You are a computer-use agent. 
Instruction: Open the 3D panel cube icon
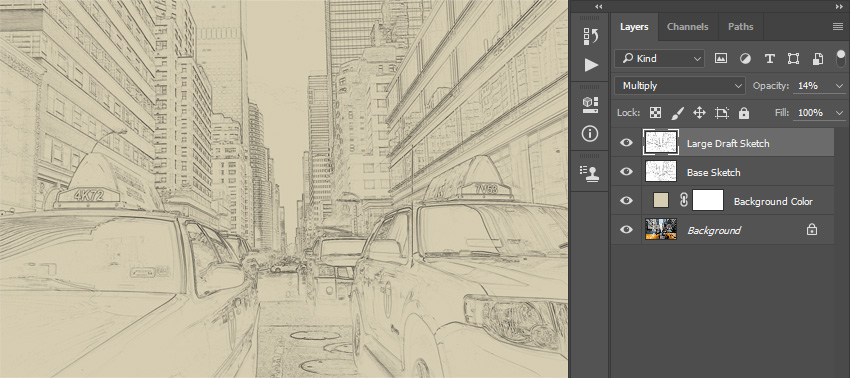coord(590,104)
